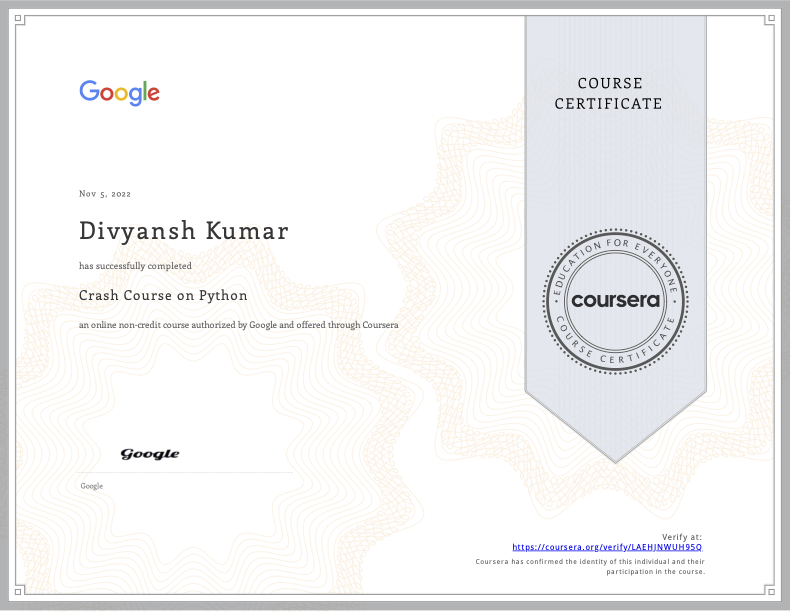Click the "has successfully completed" text

(135, 266)
